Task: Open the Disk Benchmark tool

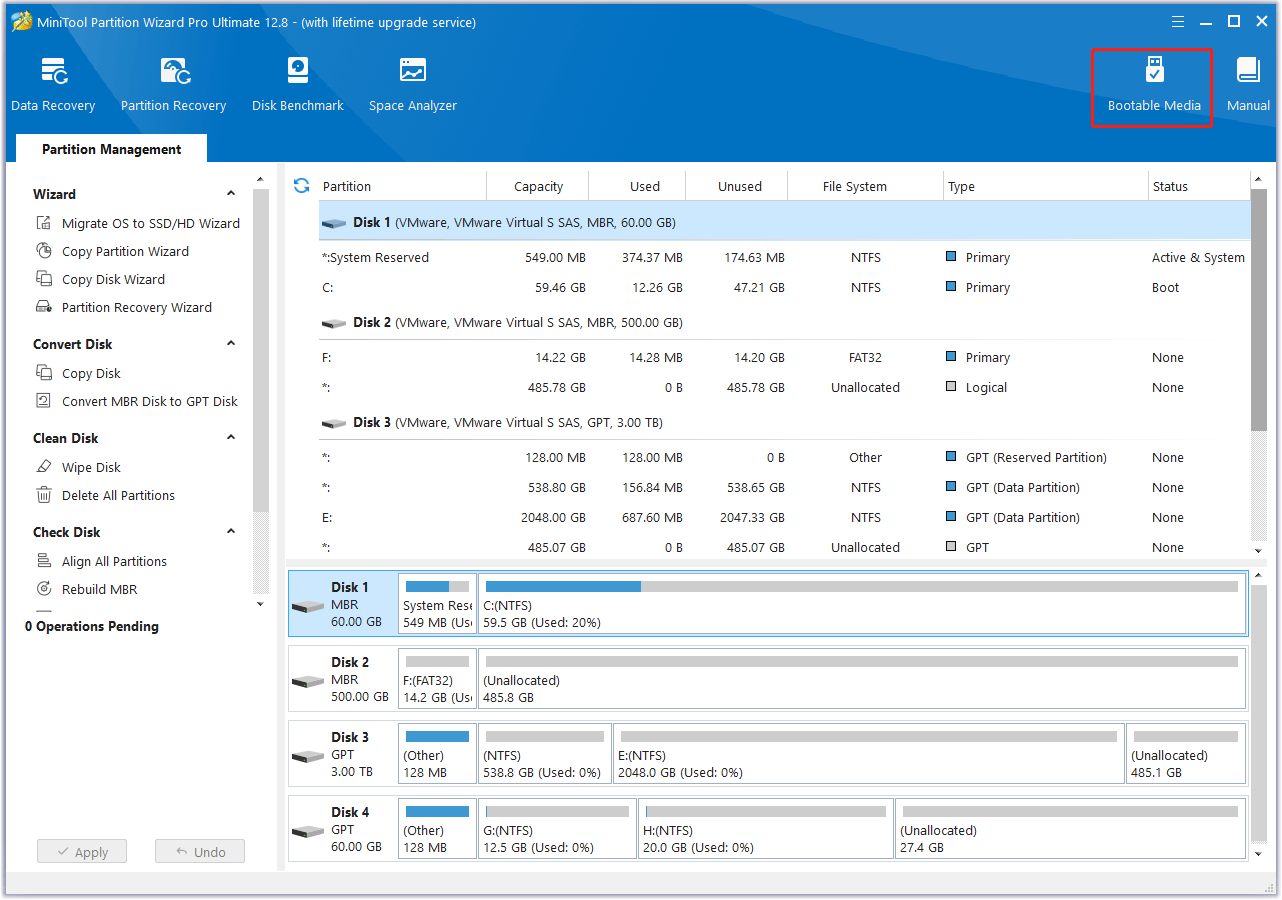Action: coord(297,85)
